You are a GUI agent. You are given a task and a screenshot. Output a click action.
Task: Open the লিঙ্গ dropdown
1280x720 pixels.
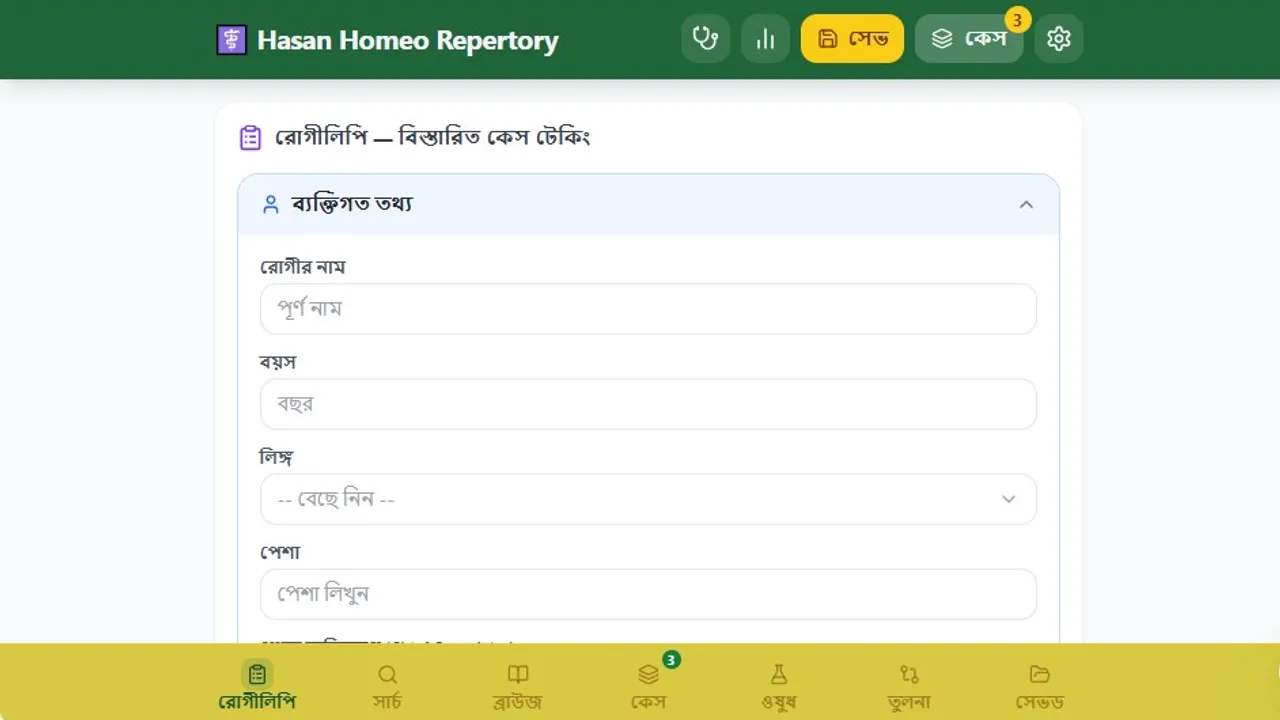tap(648, 499)
